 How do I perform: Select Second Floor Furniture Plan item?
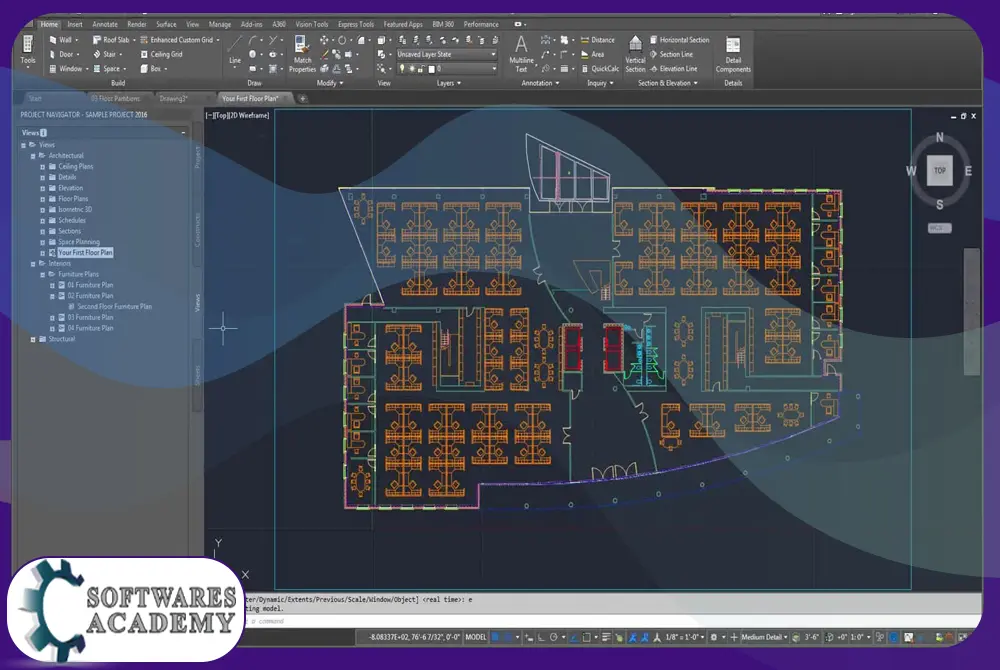pyautogui.click(x=114, y=307)
